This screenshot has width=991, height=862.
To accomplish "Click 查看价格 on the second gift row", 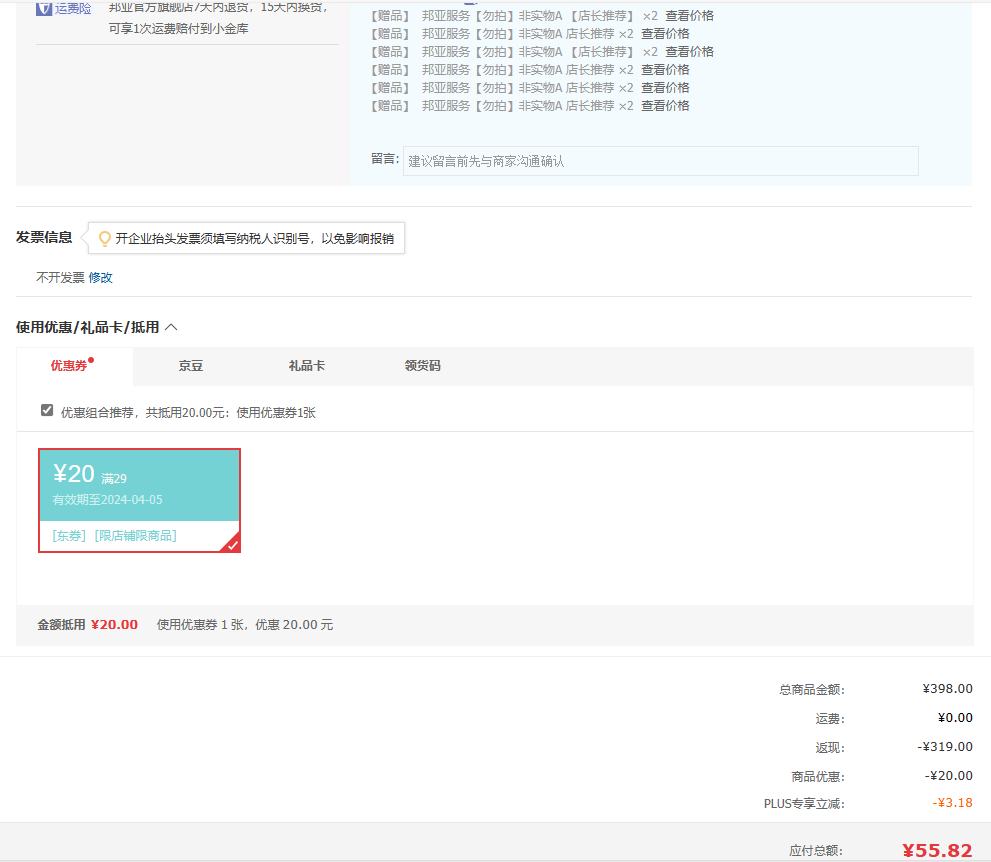I will (x=665, y=34).
